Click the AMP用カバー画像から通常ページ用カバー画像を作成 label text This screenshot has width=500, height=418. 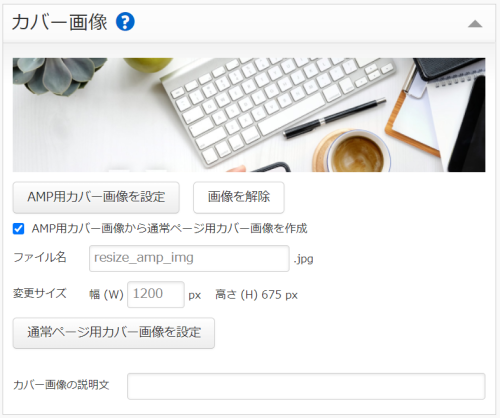169,229
